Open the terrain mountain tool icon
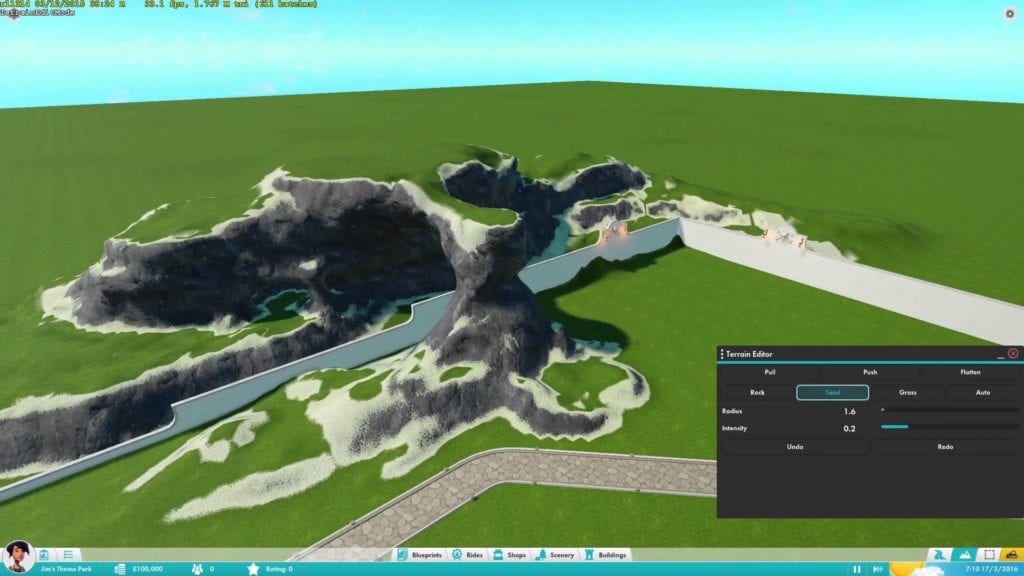1024x576 pixels. [x=964, y=555]
